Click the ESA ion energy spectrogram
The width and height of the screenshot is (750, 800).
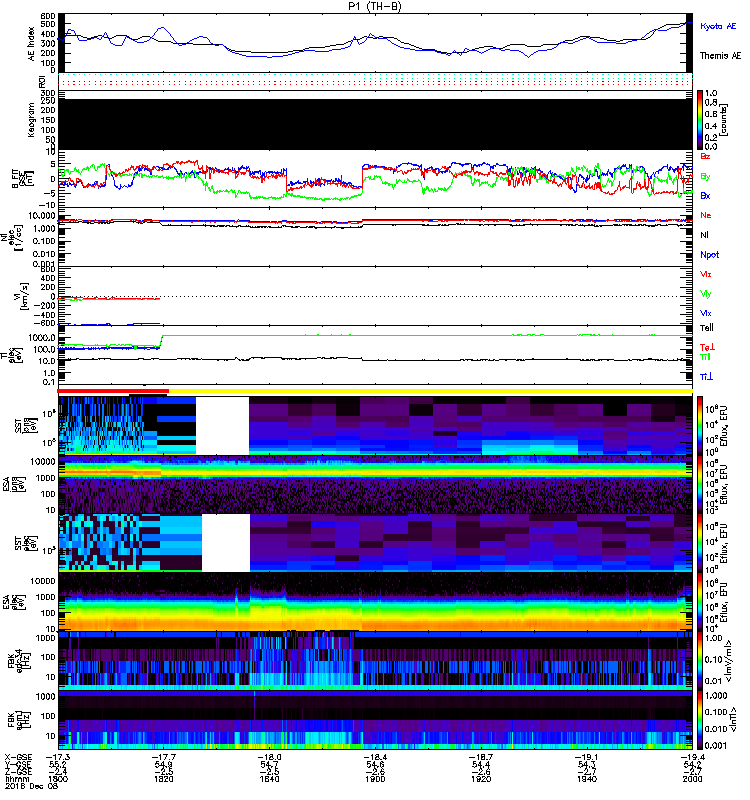[x=375, y=484]
